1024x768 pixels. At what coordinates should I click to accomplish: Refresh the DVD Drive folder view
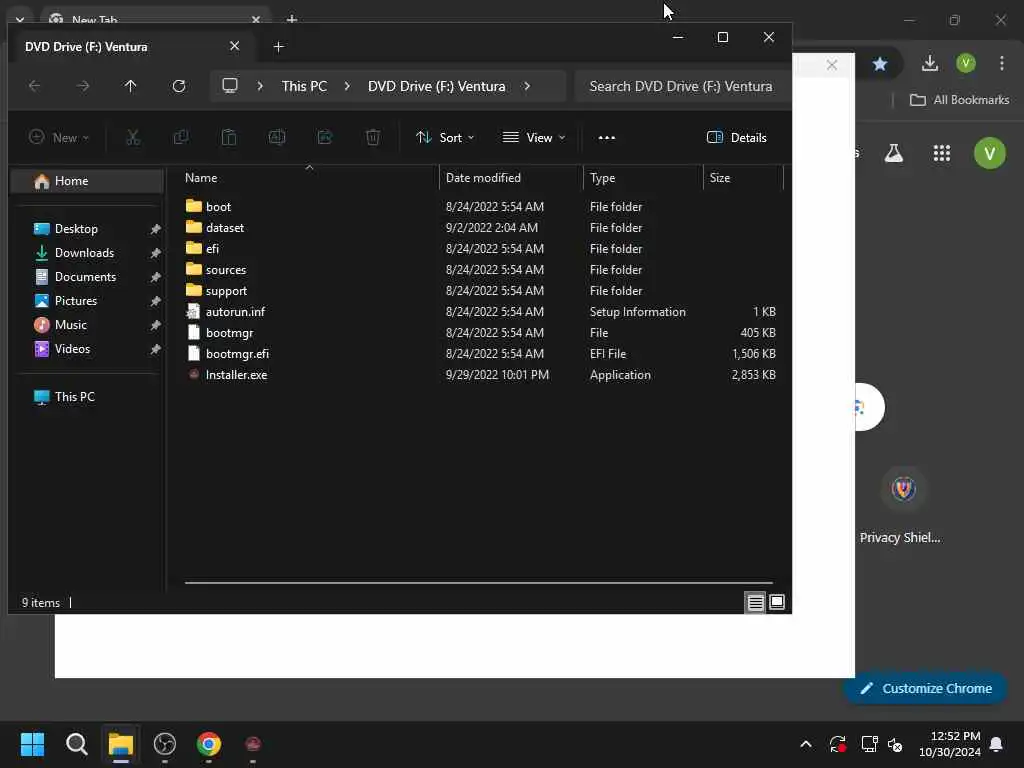(x=179, y=86)
